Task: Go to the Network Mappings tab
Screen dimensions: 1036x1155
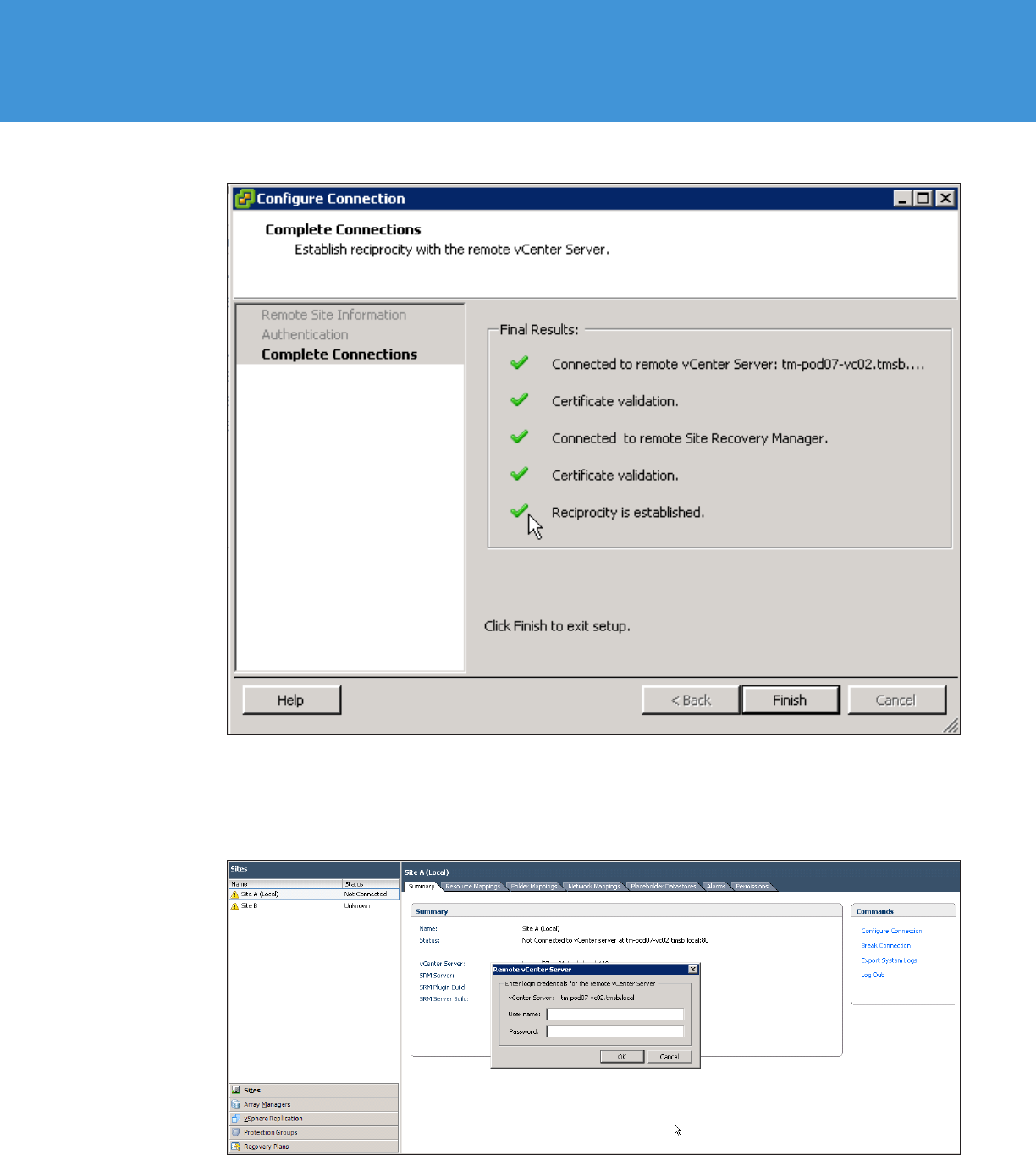Action: (x=594, y=887)
